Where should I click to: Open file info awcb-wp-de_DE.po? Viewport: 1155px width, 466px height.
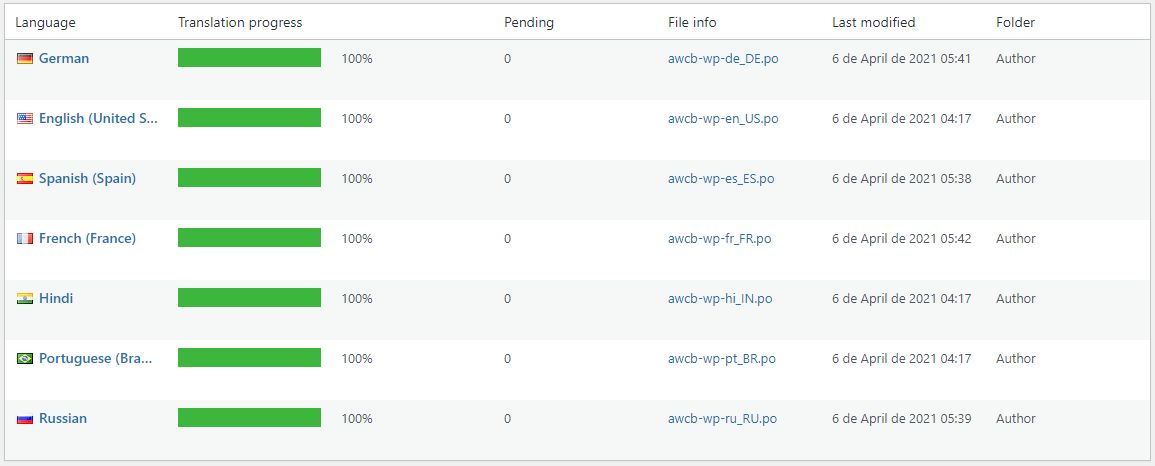pyautogui.click(x=723, y=59)
